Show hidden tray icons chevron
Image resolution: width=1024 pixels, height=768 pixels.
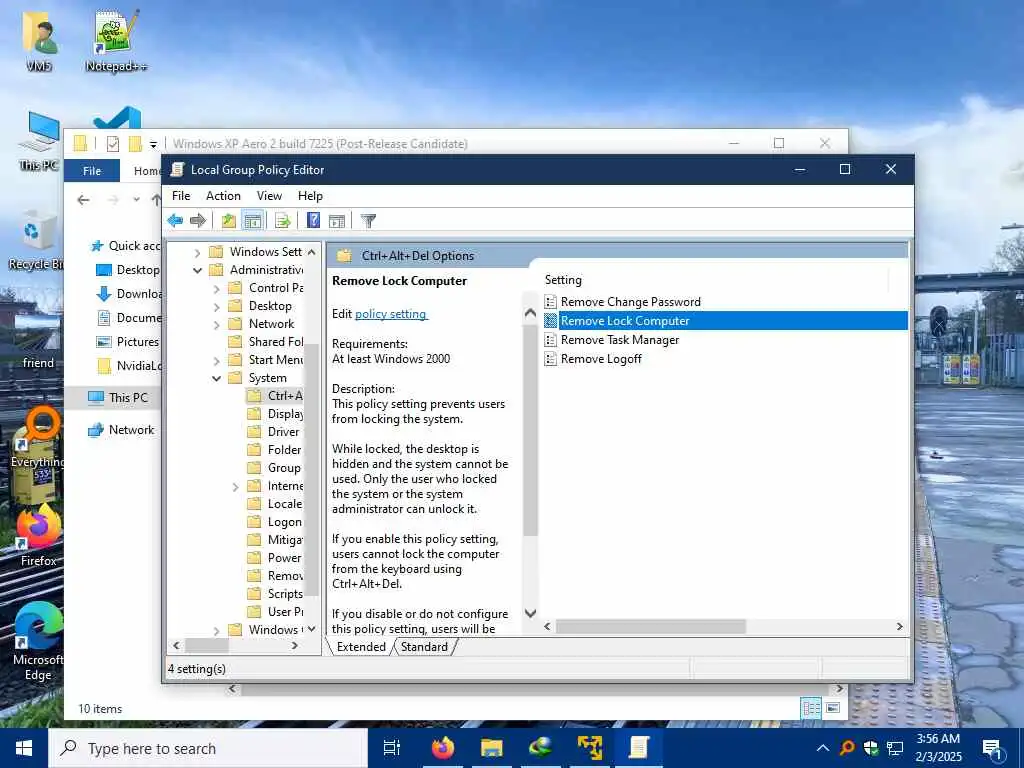point(823,748)
